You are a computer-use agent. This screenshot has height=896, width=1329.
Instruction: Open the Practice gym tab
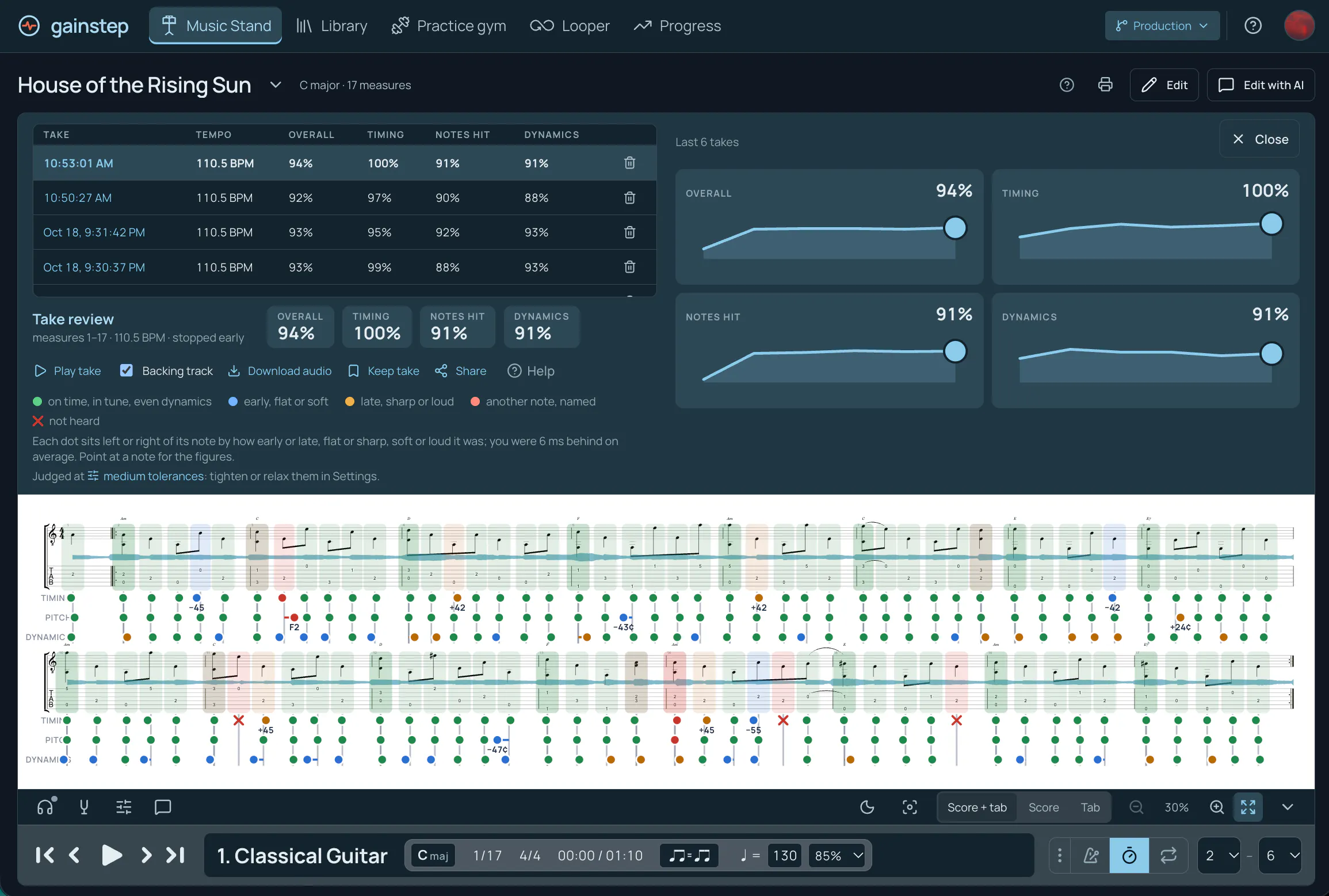click(449, 25)
